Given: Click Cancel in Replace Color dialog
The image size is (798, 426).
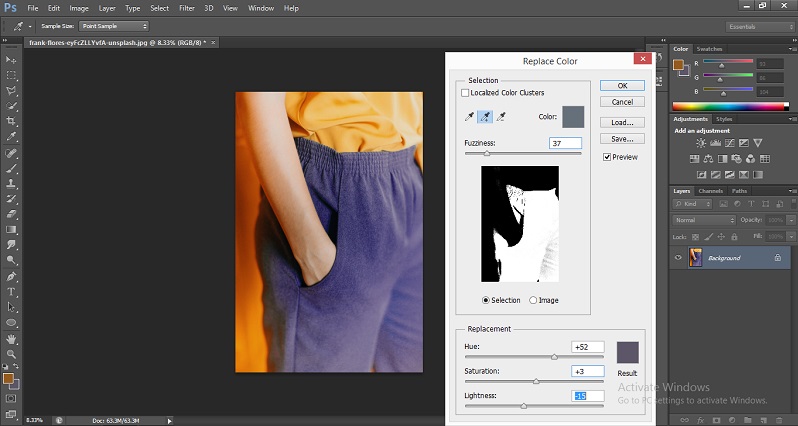Looking at the screenshot, I should point(622,102).
